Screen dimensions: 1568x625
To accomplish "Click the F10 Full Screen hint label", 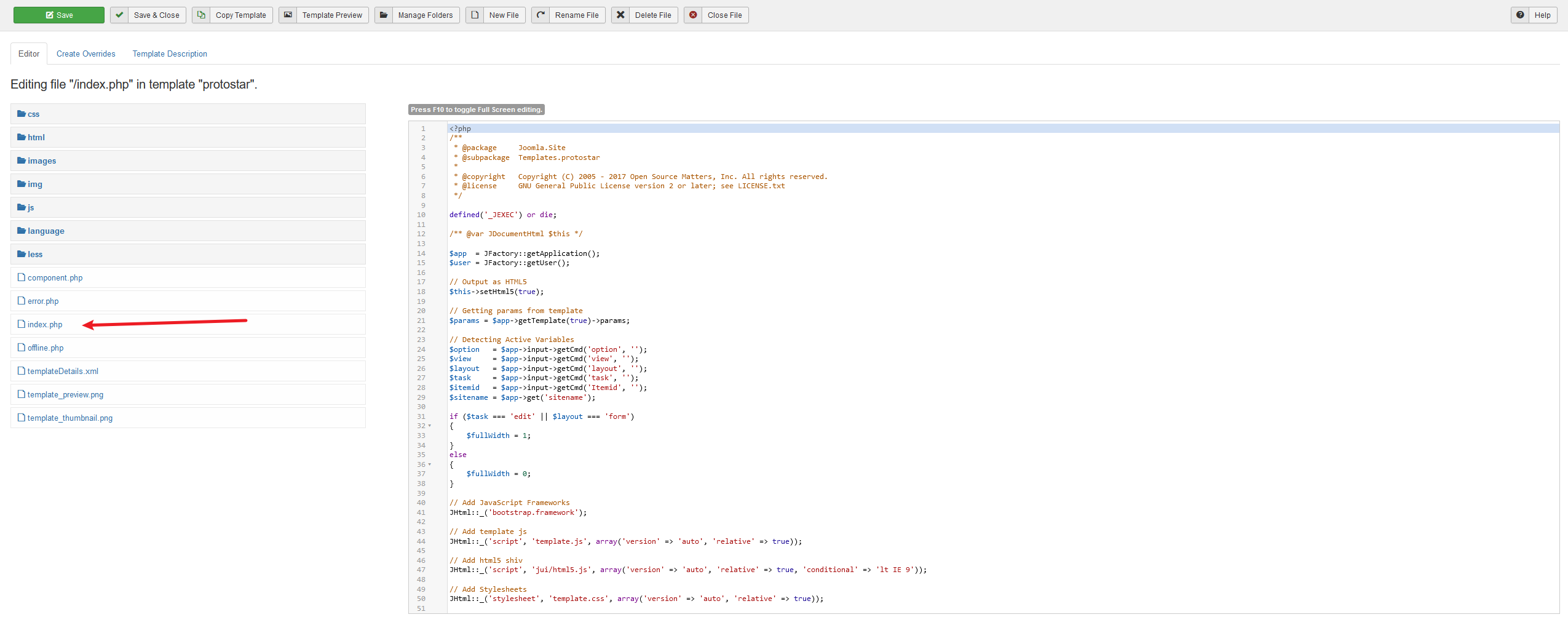I will [477, 109].
